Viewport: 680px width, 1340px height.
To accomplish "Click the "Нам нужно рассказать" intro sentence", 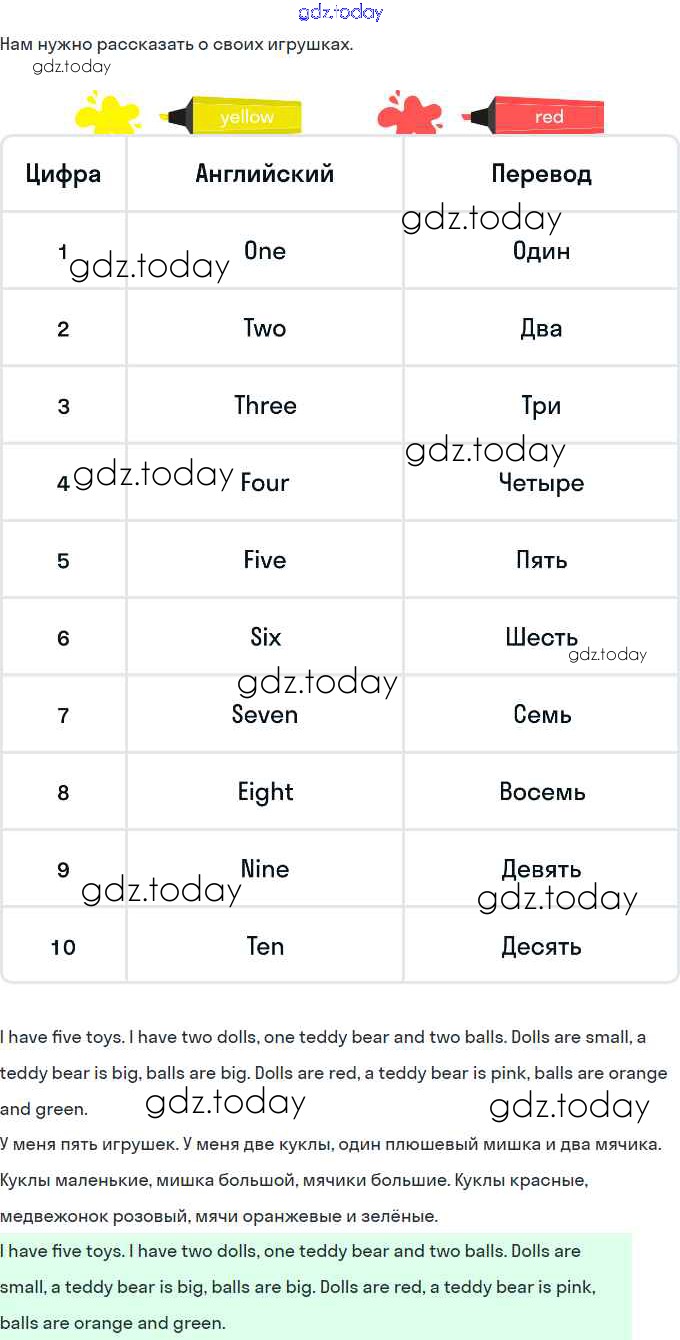I will point(177,44).
